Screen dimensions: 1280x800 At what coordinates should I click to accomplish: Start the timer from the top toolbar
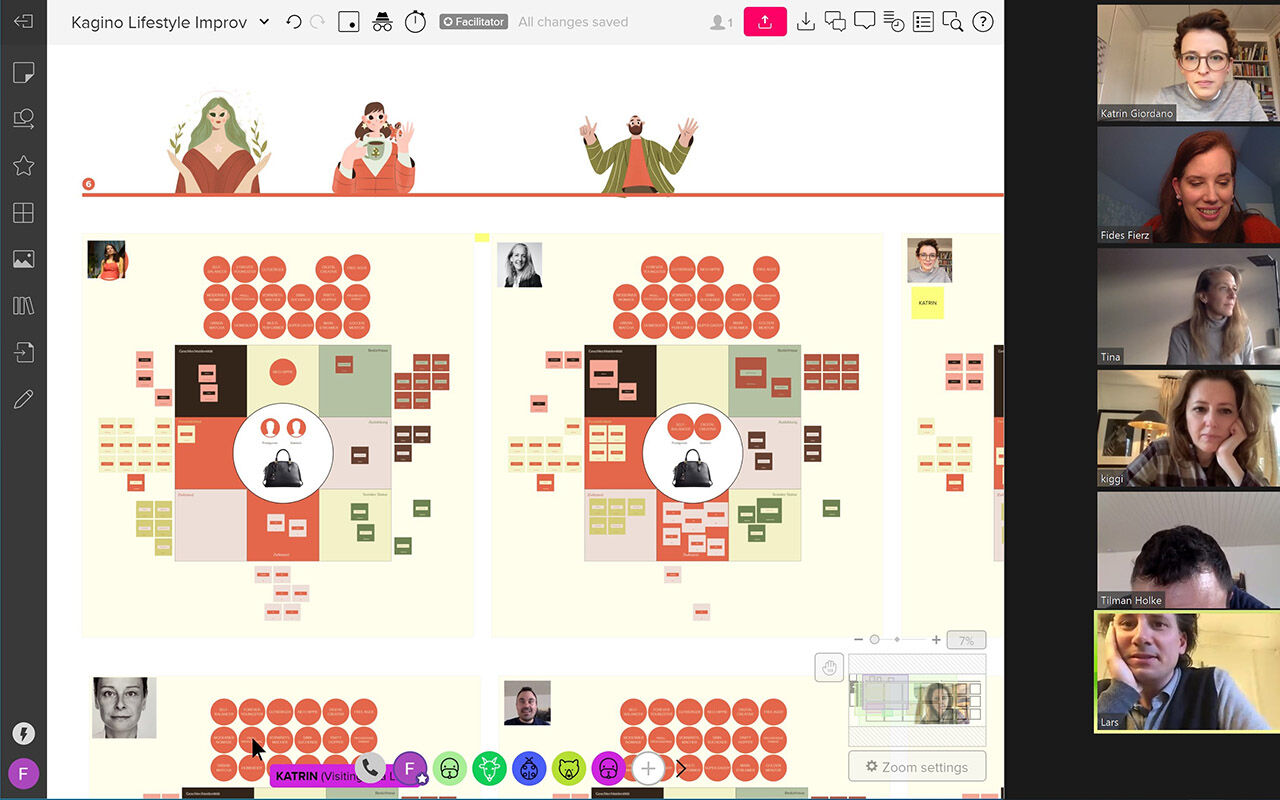point(415,22)
